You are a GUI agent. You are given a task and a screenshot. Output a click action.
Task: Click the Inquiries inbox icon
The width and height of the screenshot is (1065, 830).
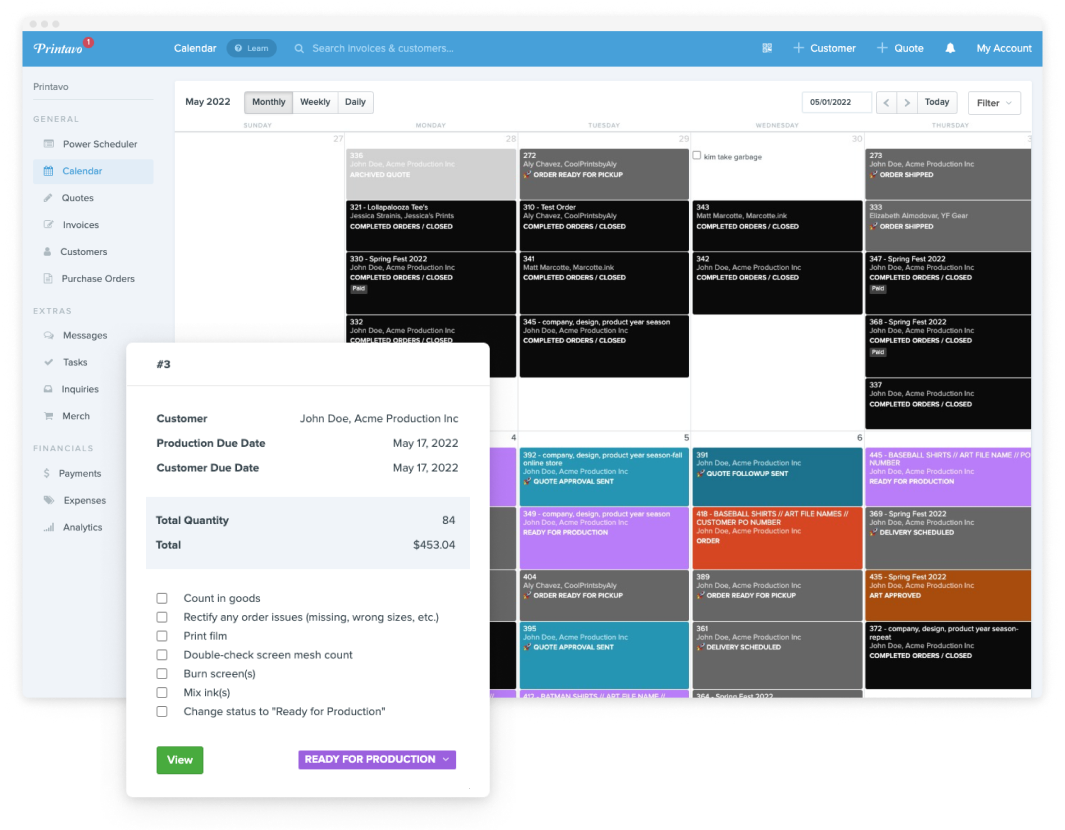click(48, 389)
